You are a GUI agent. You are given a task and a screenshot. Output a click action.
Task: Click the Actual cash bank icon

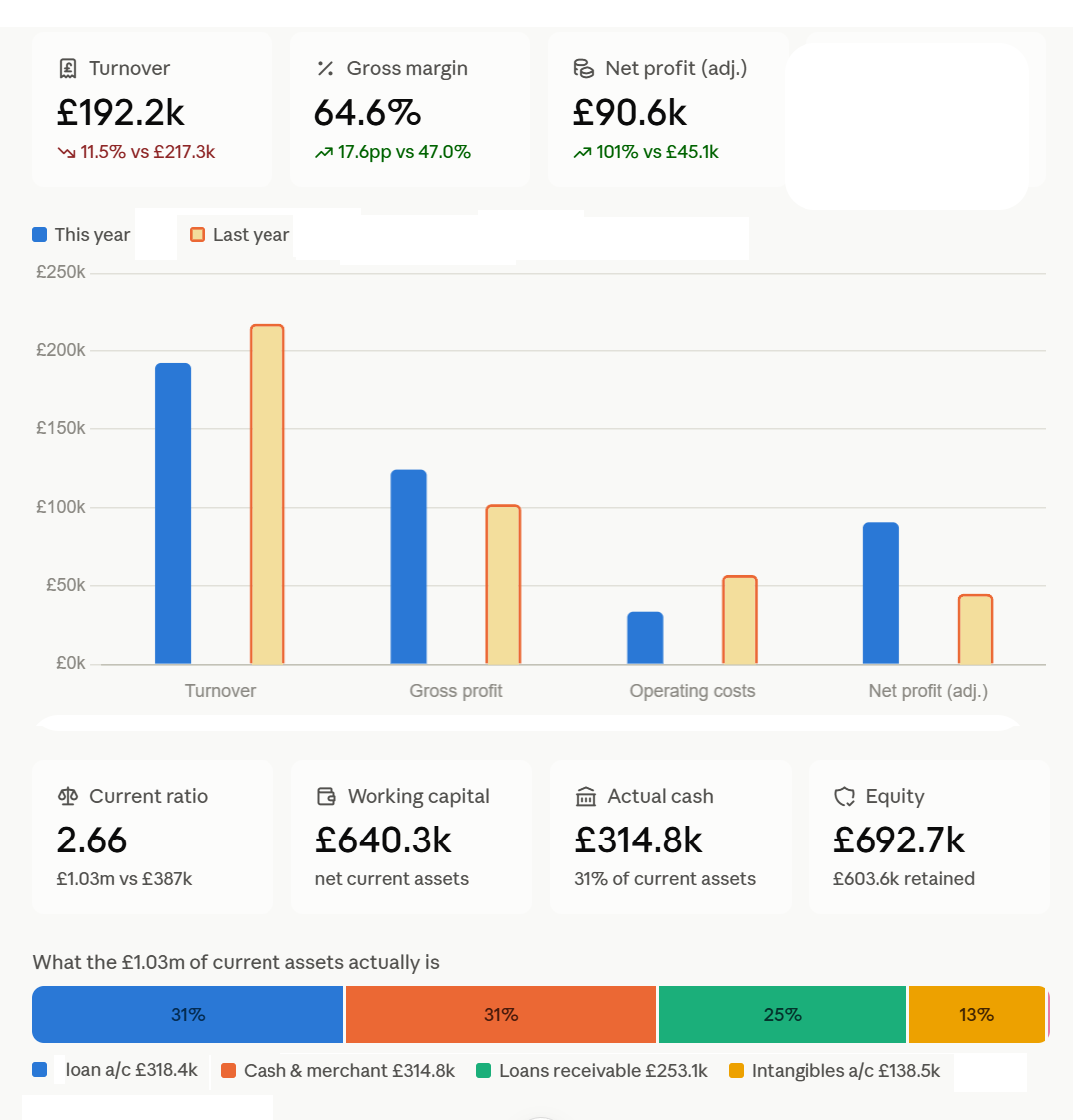pos(586,796)
